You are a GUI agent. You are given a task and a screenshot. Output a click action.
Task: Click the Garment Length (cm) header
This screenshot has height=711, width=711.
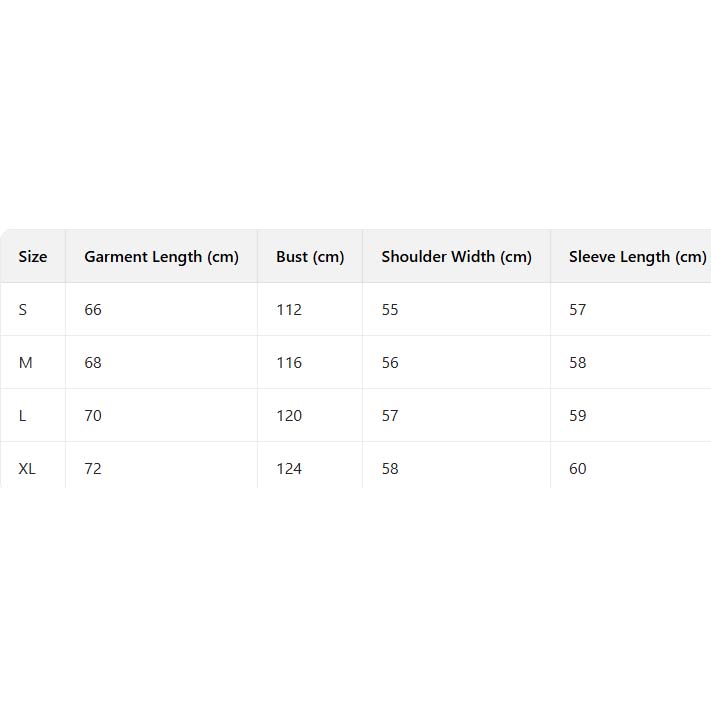tap(161, 257)
